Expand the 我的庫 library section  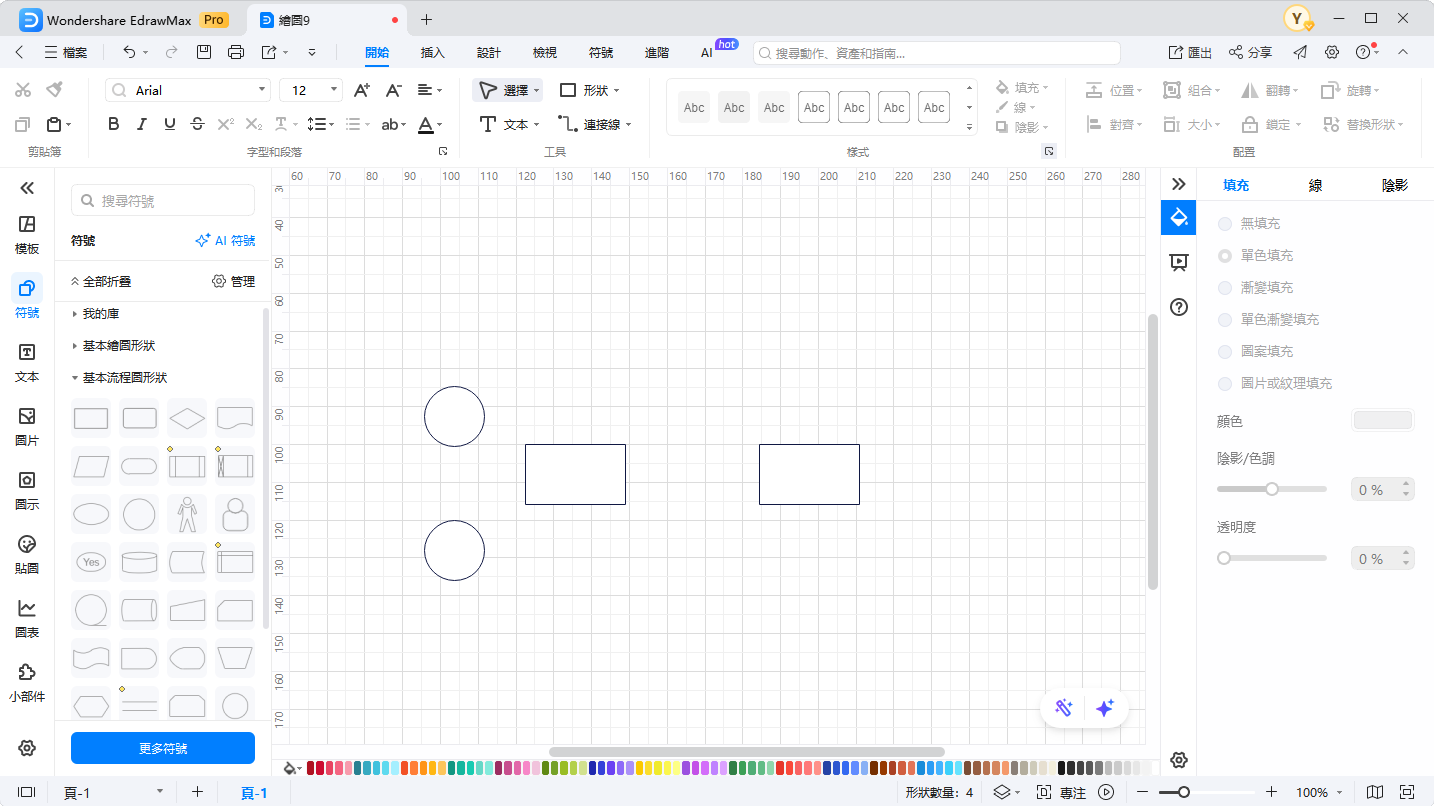[101, 314]
